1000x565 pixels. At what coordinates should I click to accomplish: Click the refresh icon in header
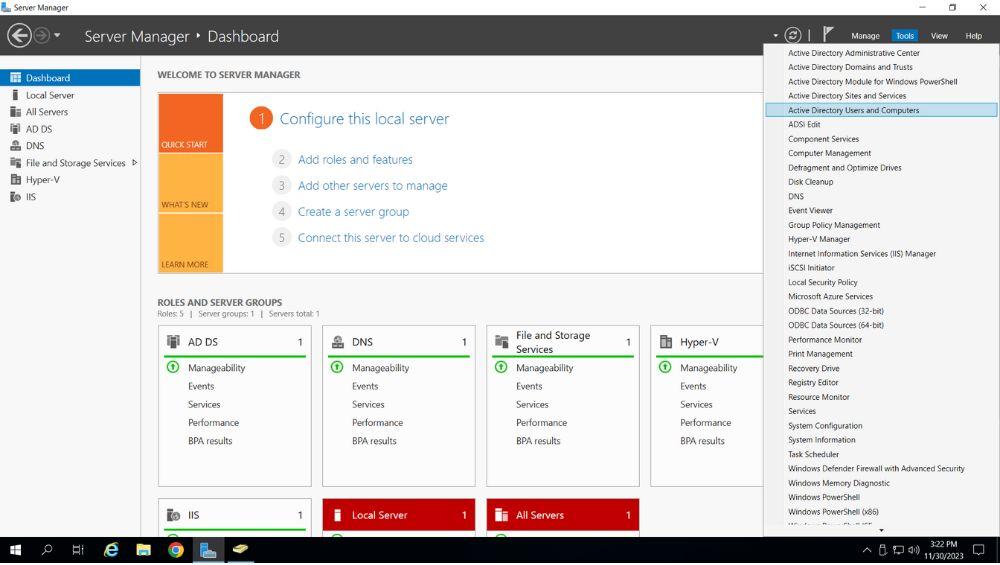pos(793,35)
